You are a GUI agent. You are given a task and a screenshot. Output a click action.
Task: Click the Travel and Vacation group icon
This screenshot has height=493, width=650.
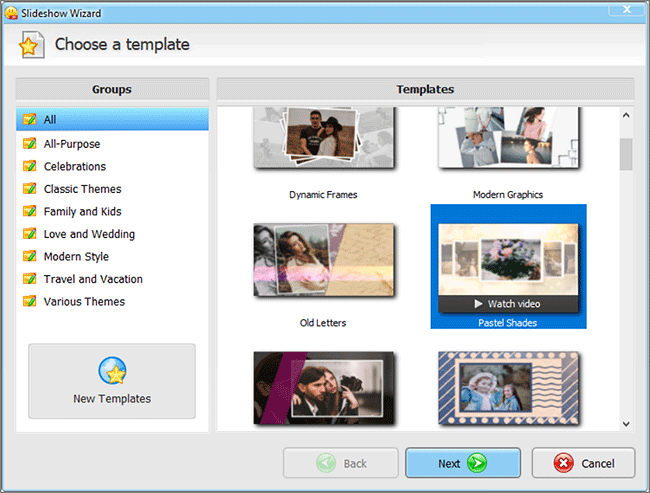(30, 279)
